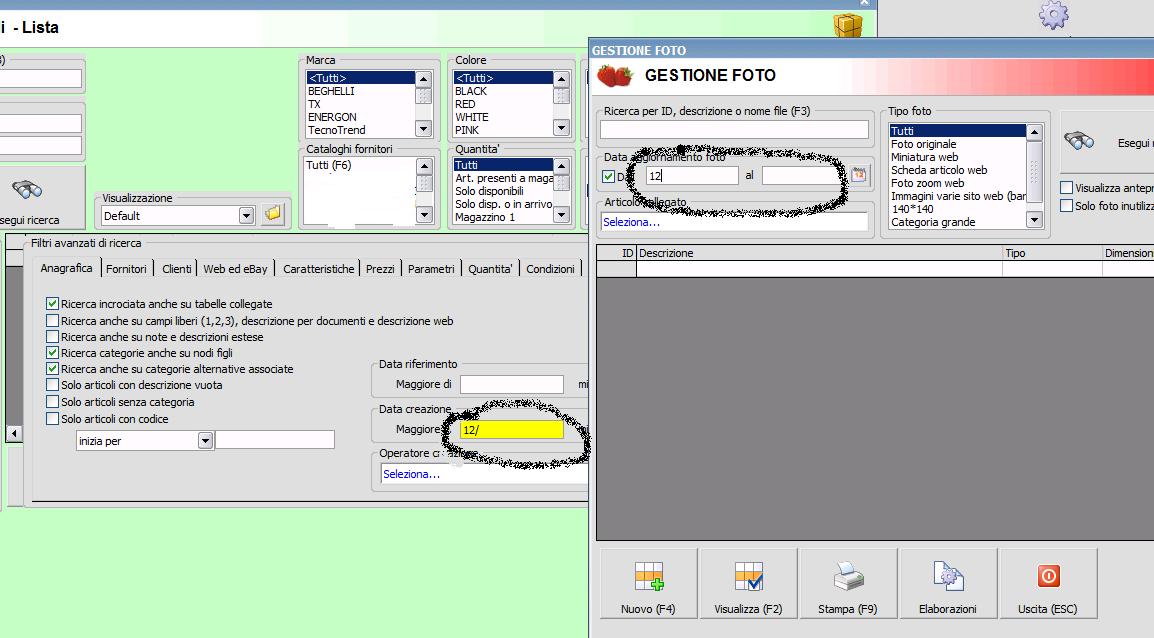The width and height of the screenshot is (1154, 638).
Task: Open the Quantita' filter tab
Action: pos(490,269)
